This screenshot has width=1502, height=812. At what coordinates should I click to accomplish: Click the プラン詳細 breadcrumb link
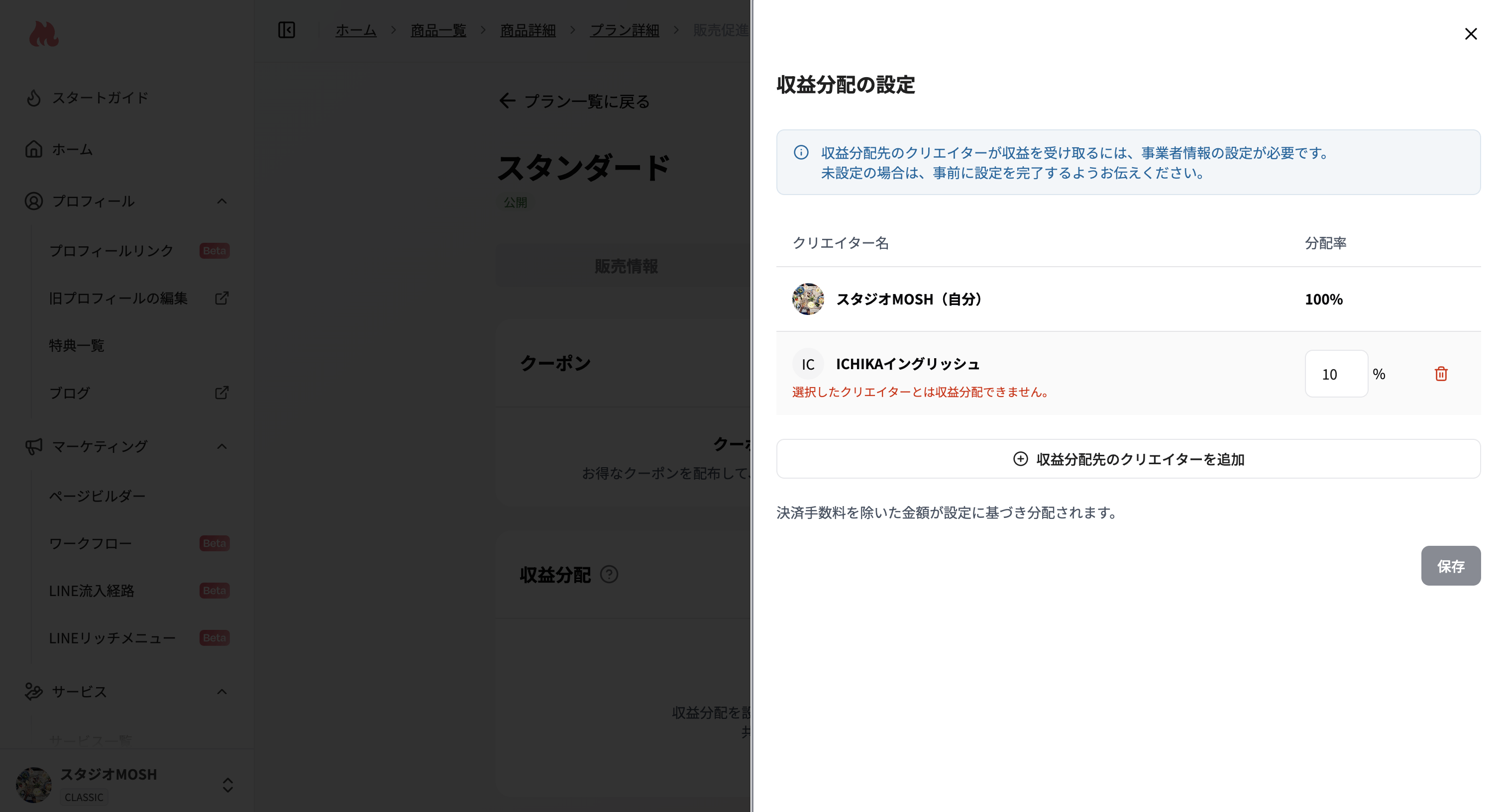(625, 30)
